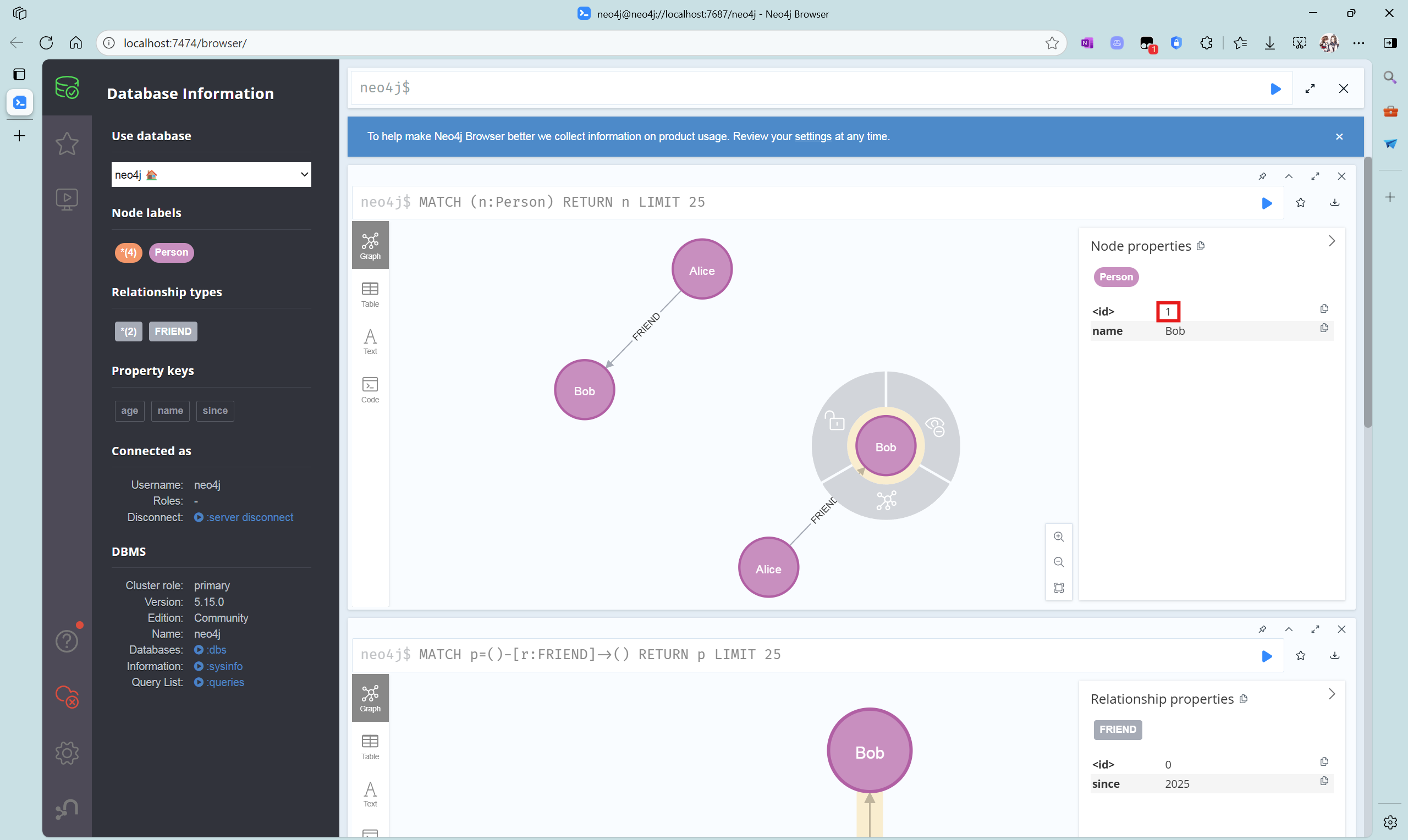The image size is (1408, 840).
Task: Fullscreen the FRIEND query result frame
Action: click(1315, 629)
